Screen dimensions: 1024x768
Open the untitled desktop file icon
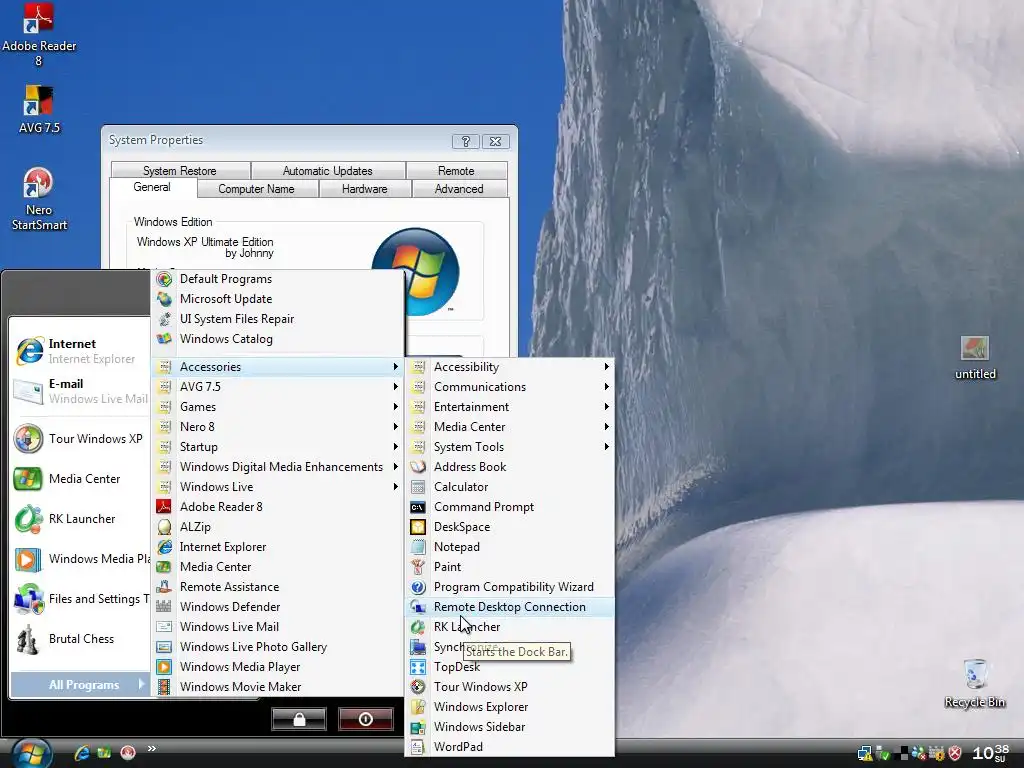[x=974, y=357]
